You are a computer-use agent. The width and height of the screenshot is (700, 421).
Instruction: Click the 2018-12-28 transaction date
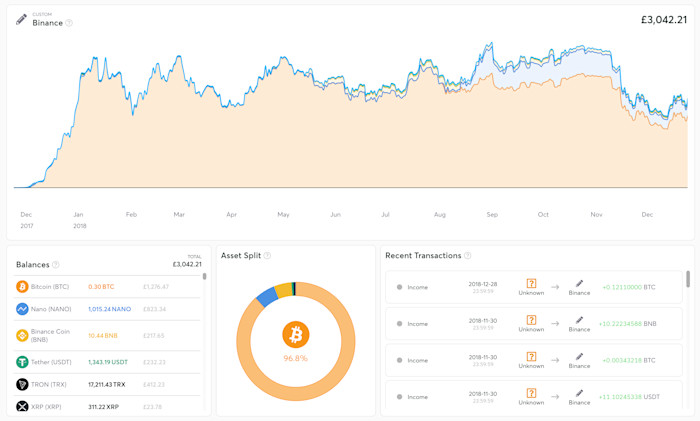click(x=483, y=284)
